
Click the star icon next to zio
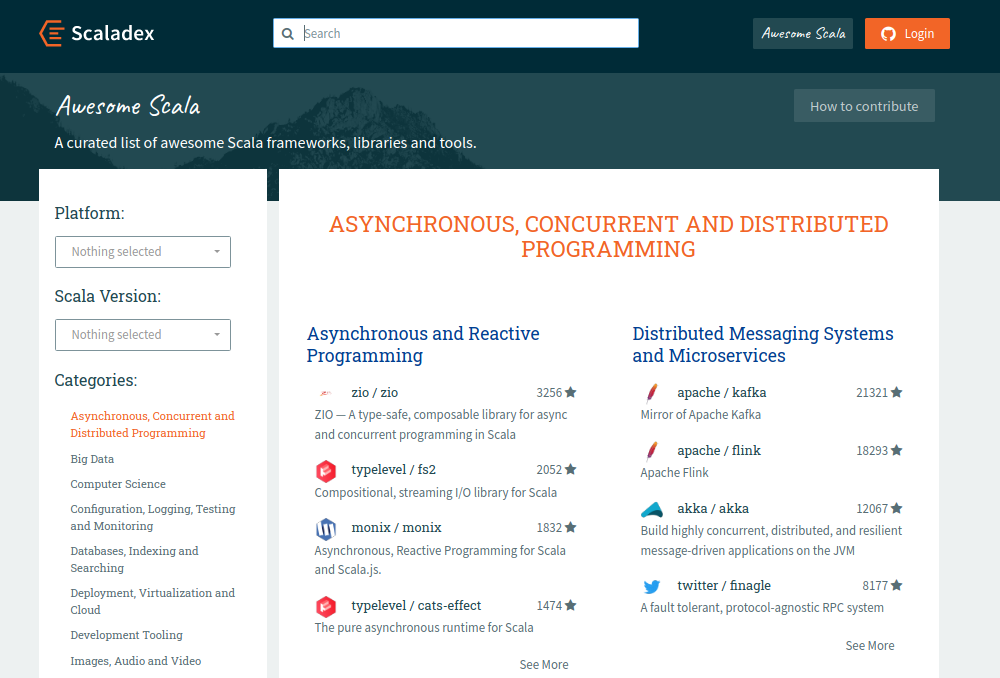571,392
